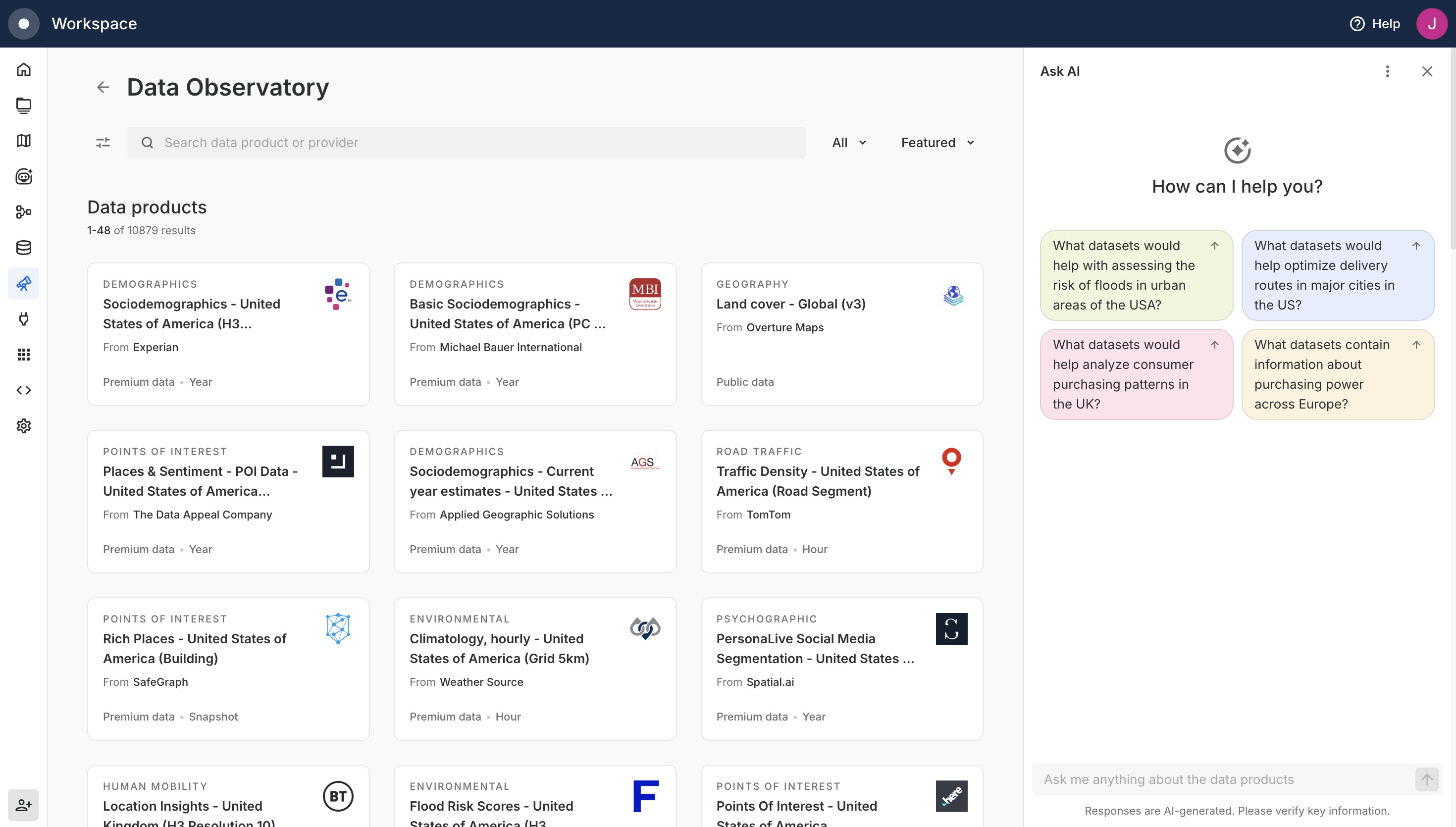1456x827 pixels.
Task: Open the Settings gear icon
Action: (x=23, y=426)
